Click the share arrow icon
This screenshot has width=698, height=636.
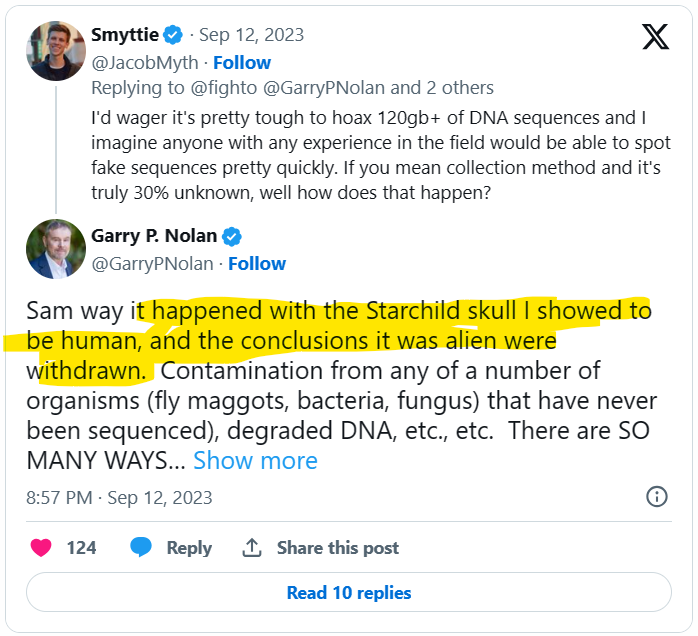[x=252, y=548]
